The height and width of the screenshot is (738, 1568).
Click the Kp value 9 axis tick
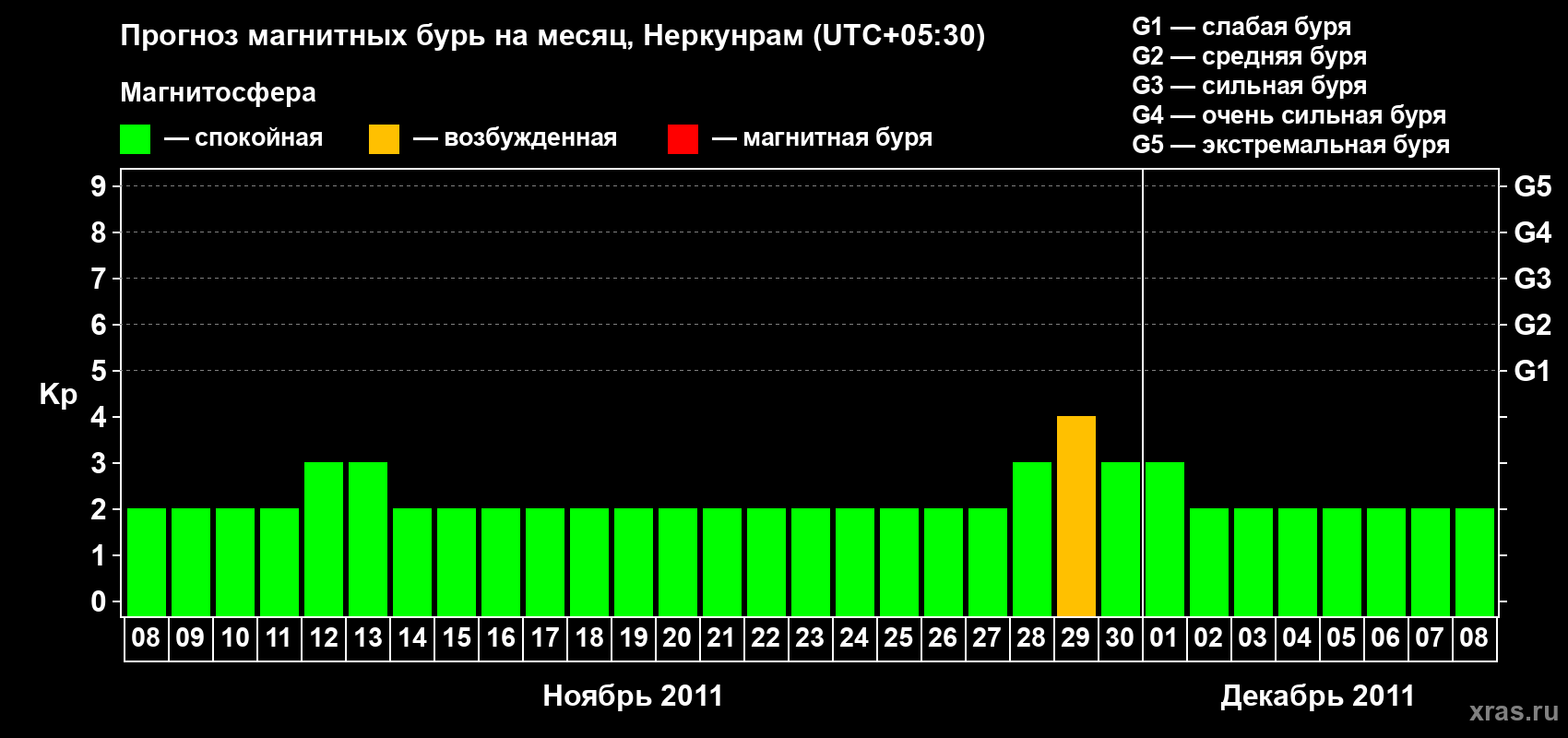(x=99, y=186)
